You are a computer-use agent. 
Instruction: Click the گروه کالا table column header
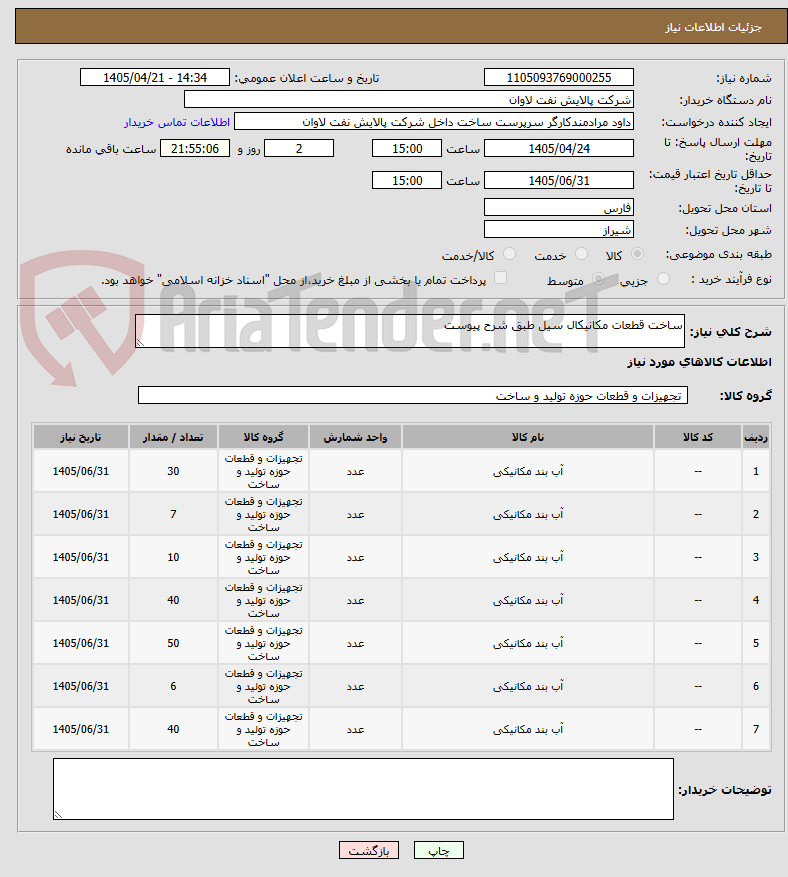click(263, 437)
